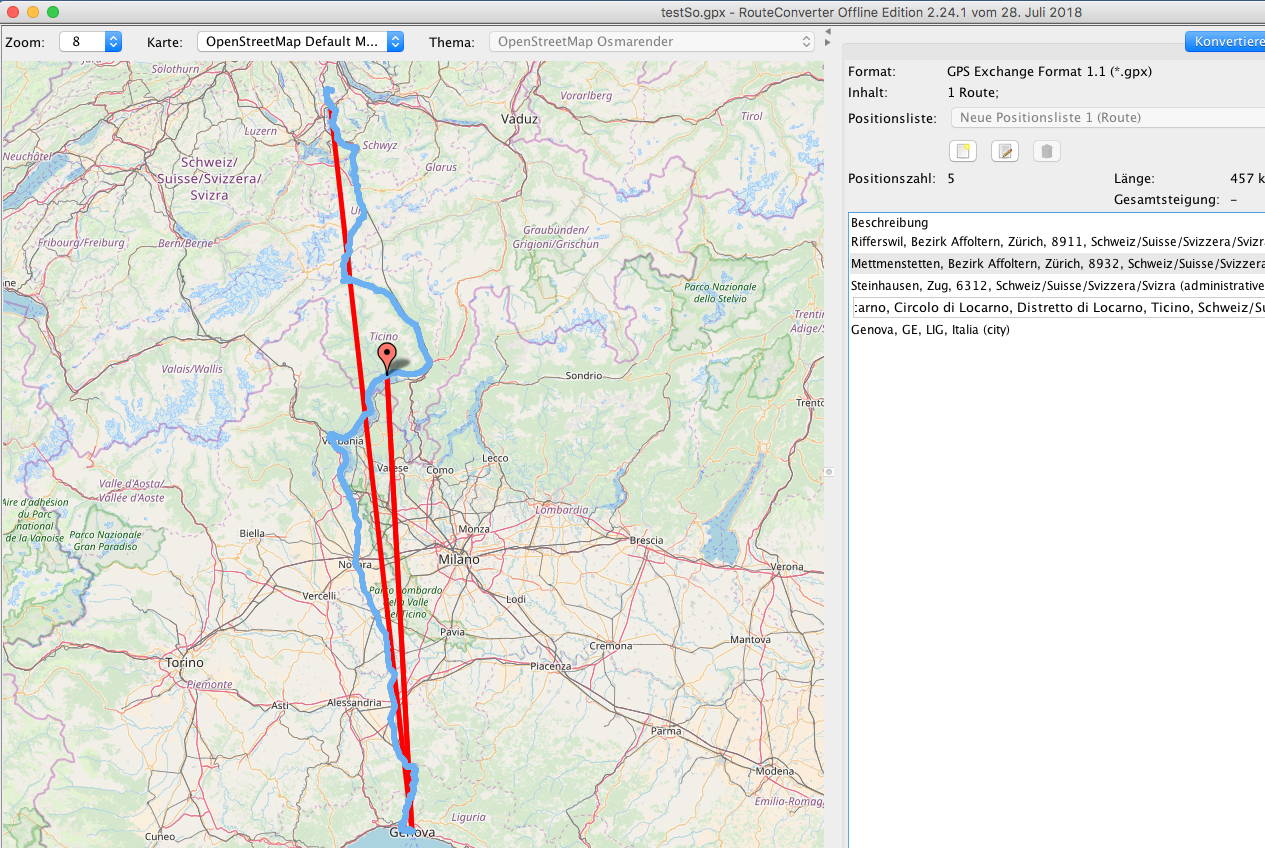Click the right arrow on the divider
Image resolution: width=1265 pixels, height=848 pixels.
[827, 44]
